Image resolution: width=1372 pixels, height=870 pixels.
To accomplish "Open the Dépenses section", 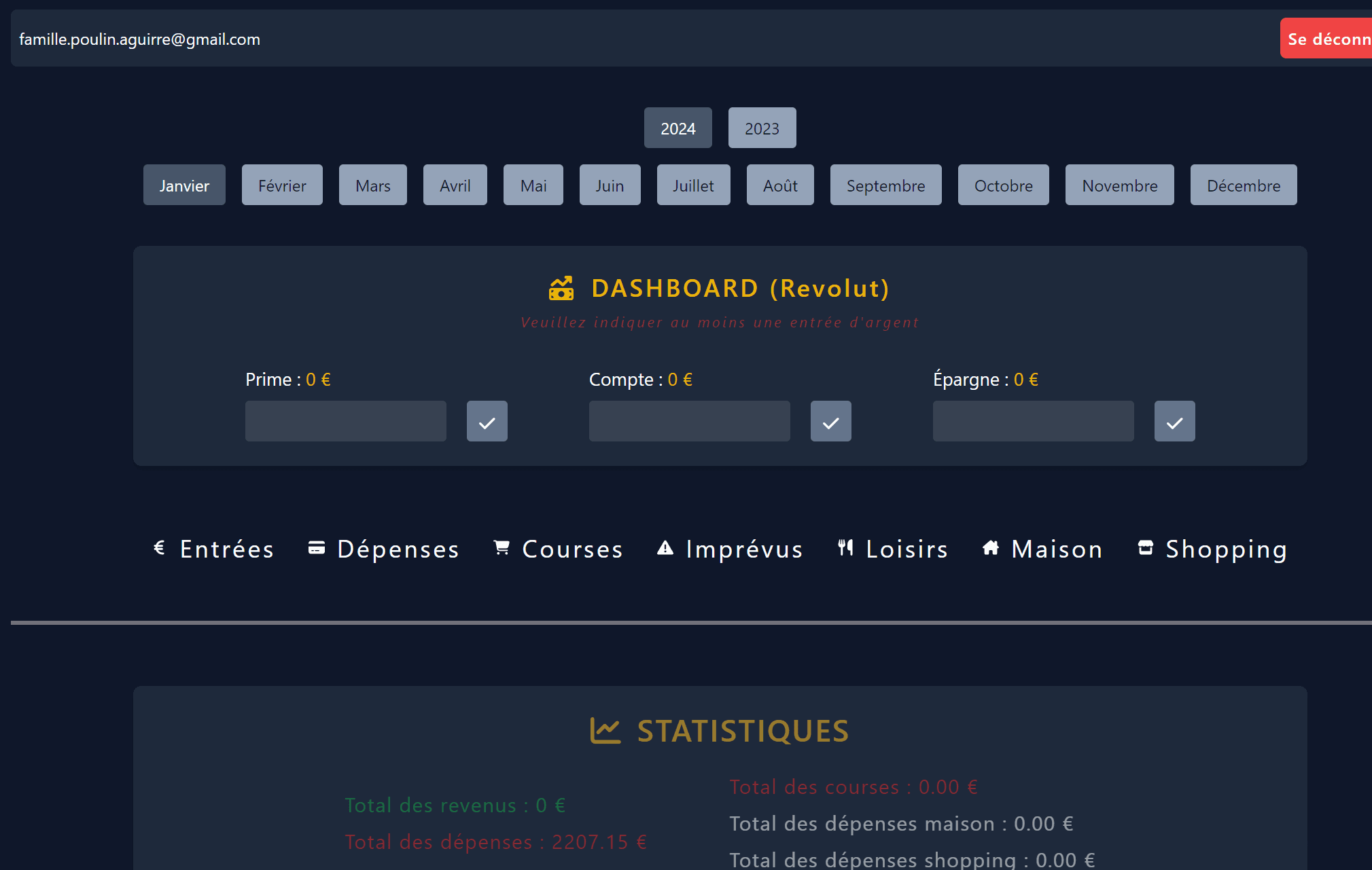I will coord(384,549).
